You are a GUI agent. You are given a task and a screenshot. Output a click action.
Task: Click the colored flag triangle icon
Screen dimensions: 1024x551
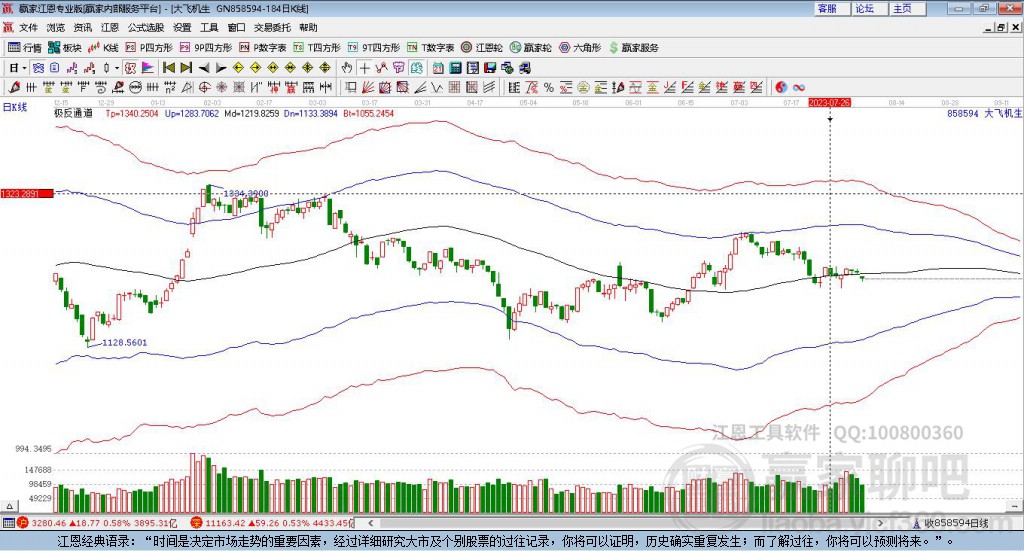coord(148,68)
